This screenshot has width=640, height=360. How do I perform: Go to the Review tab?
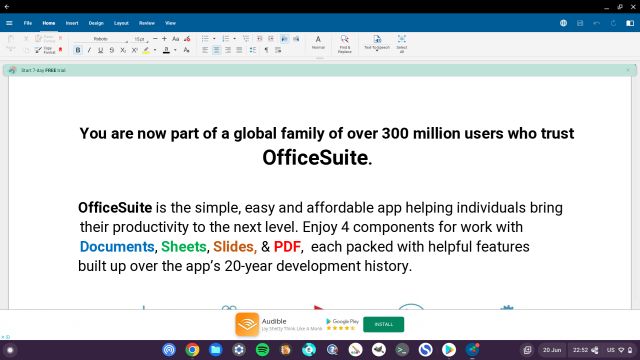click(147, 23)
